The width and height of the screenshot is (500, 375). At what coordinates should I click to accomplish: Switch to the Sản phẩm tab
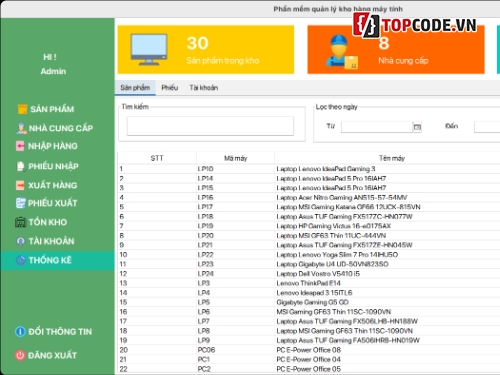click(x=135, y=88)
